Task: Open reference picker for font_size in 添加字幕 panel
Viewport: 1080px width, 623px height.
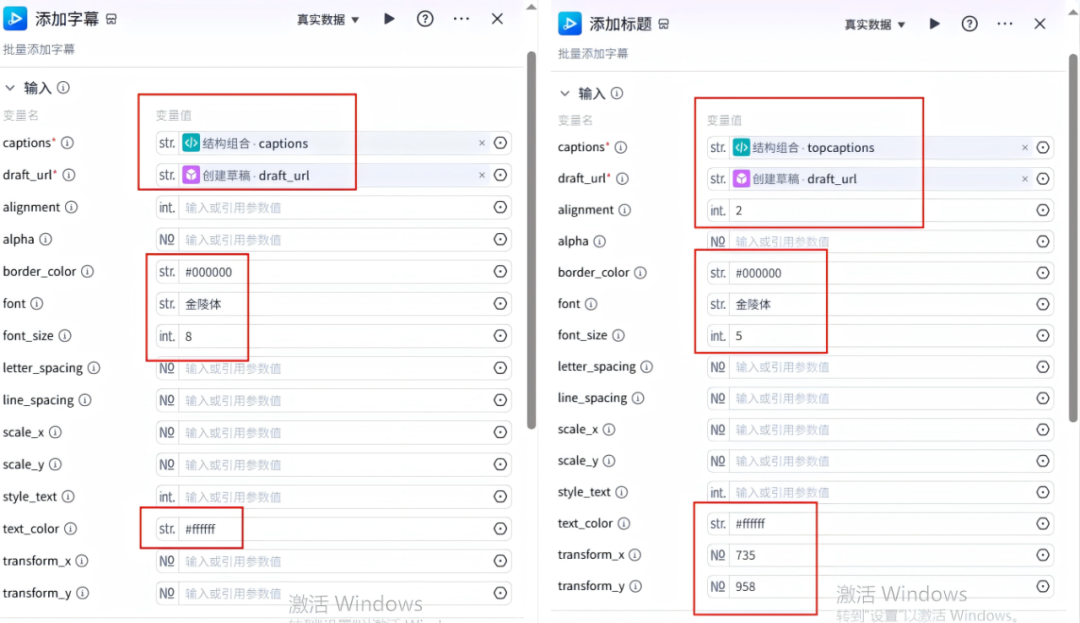Action: click(x=501, y=336)
